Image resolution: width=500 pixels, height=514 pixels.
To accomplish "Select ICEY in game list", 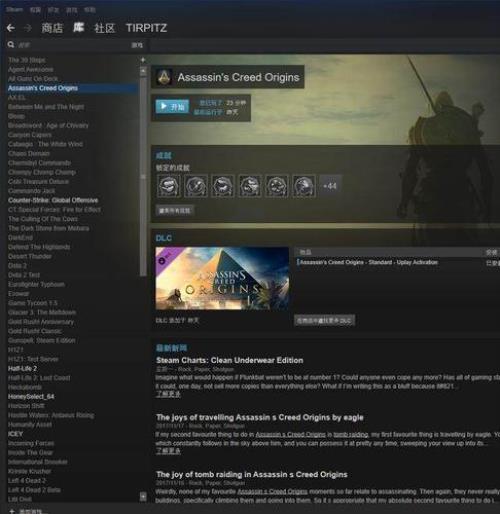I will 15,434.
